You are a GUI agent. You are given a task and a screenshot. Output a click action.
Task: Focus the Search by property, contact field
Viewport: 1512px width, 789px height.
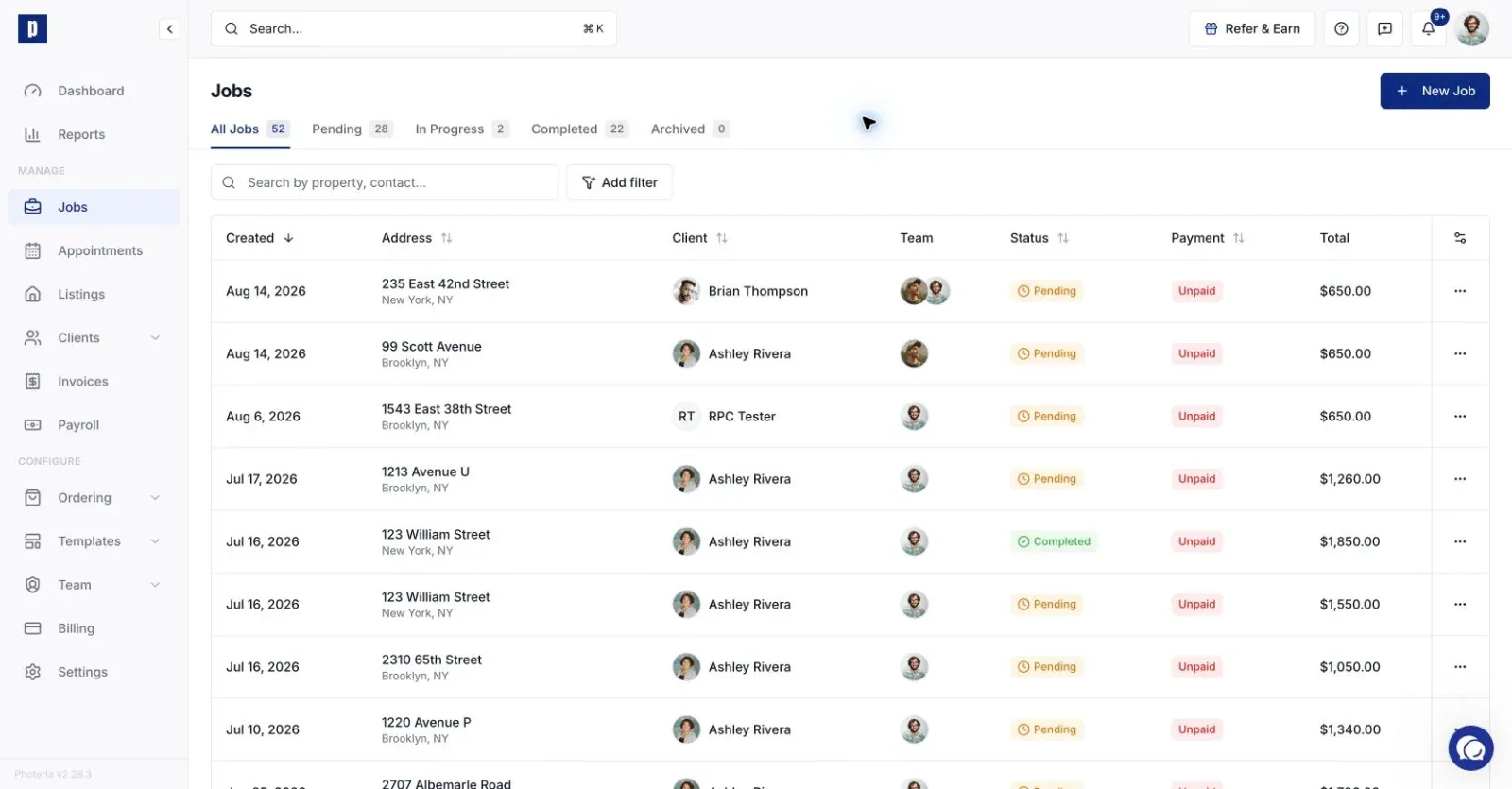(x=385, y=182)
